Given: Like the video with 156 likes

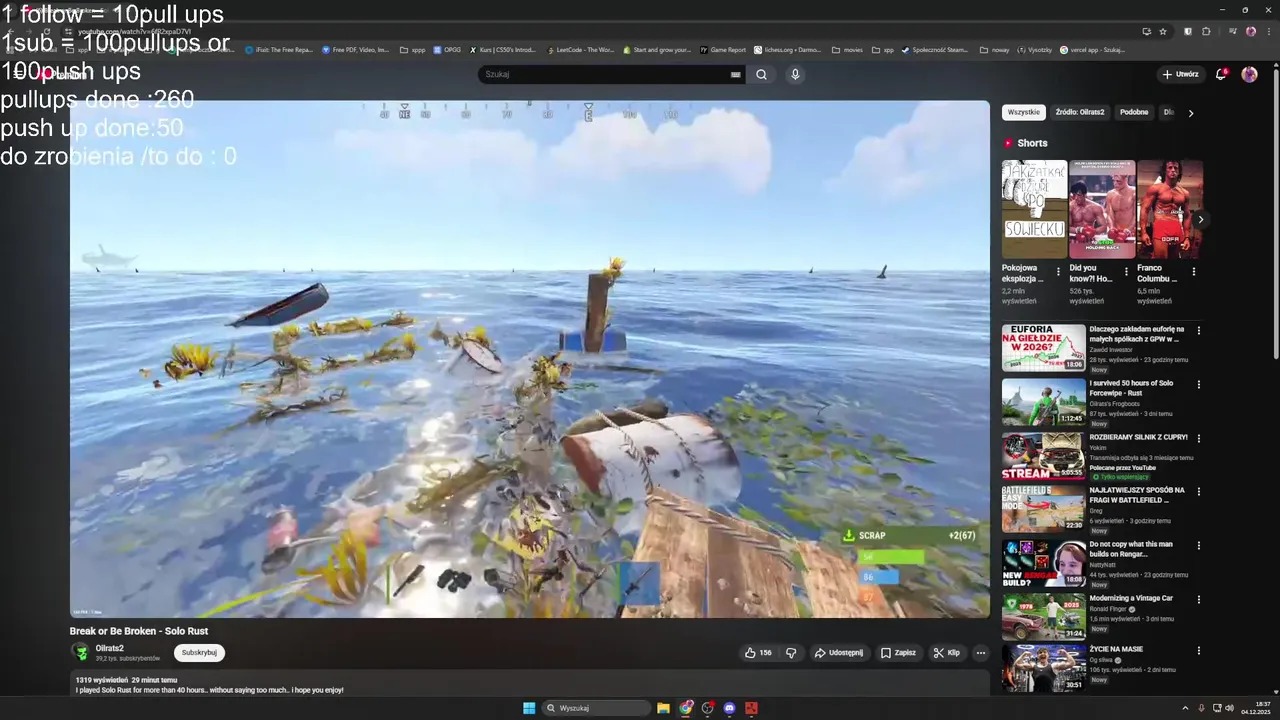Looking at the screenshot, I should 758,653.
